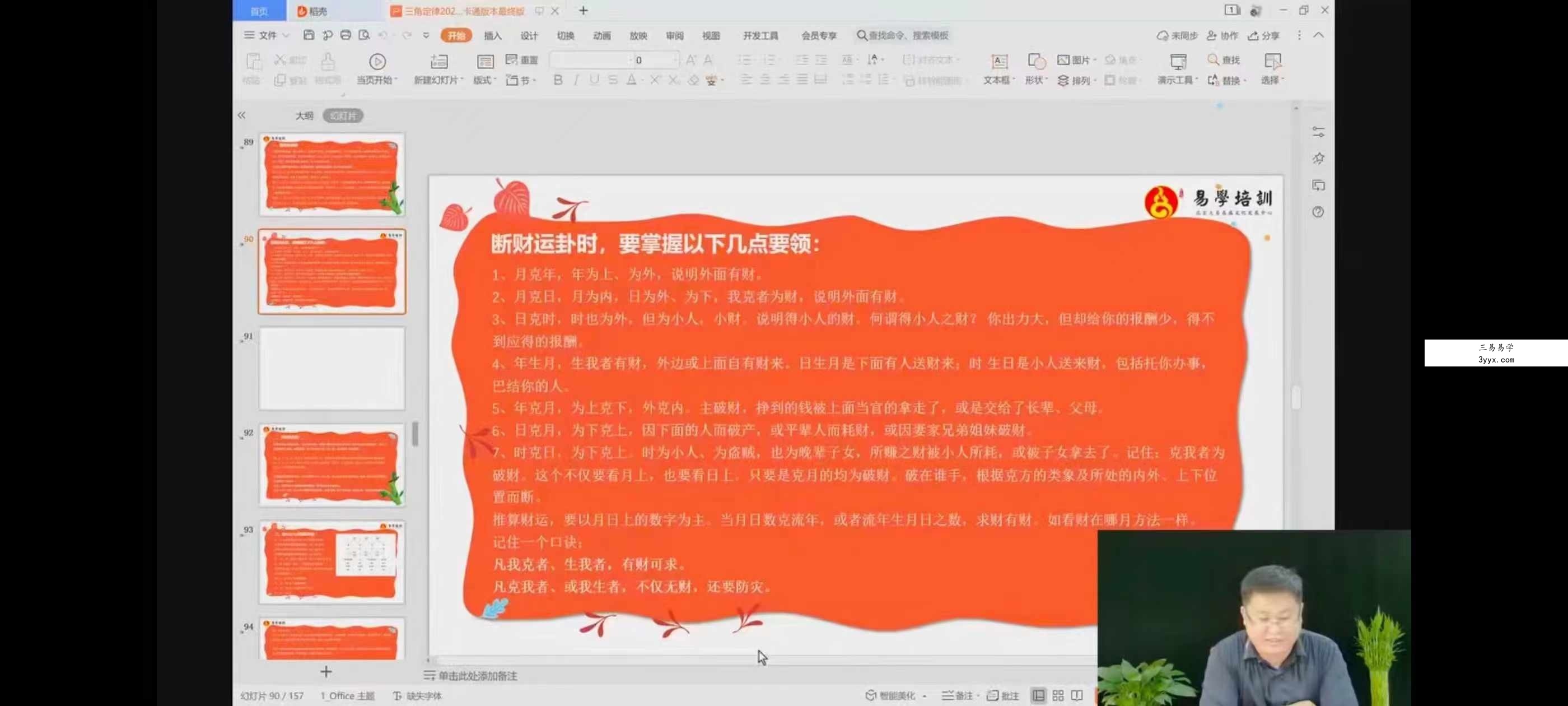Insert a Text Box (文本框) icon
The width and height of the screenshot is (1568, 706).
[x=1000, y=62]
